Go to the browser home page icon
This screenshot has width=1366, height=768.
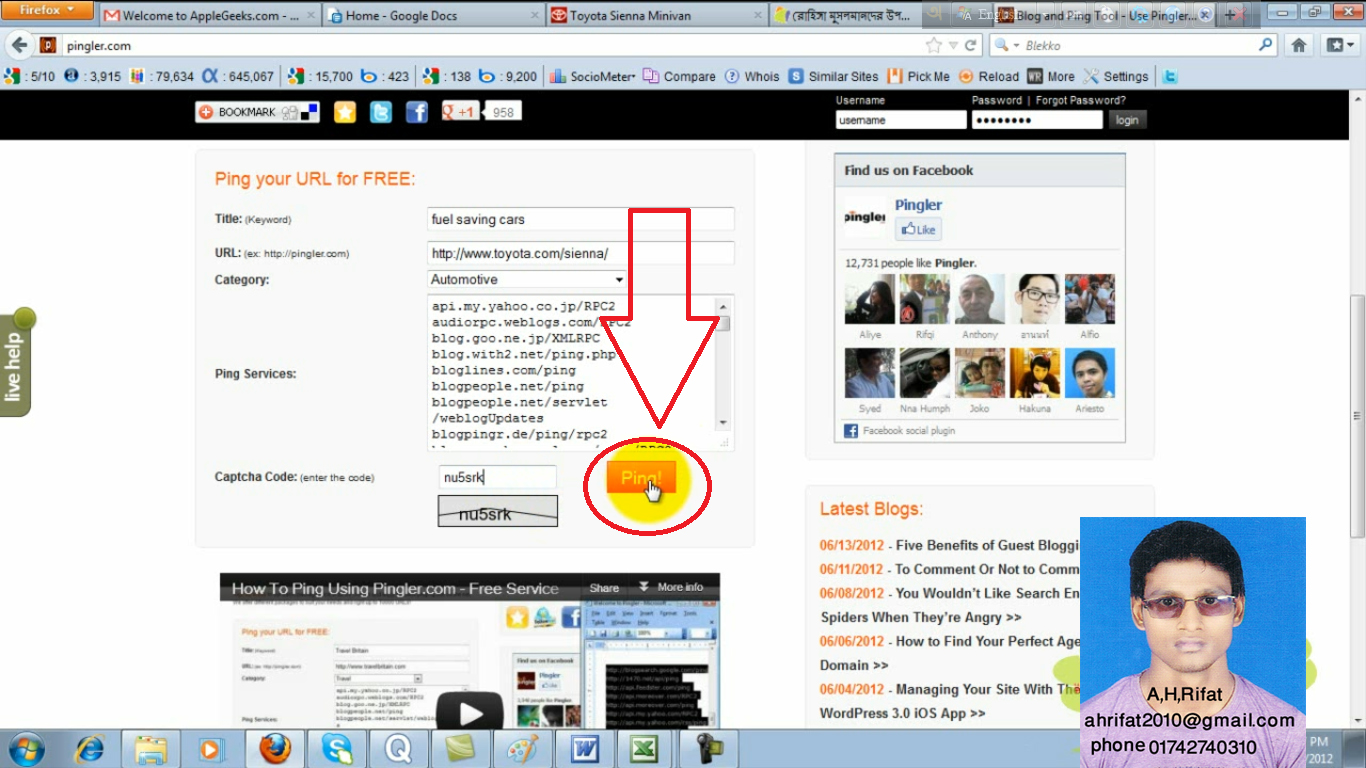pyautogui.click(x=1299, y=45)
